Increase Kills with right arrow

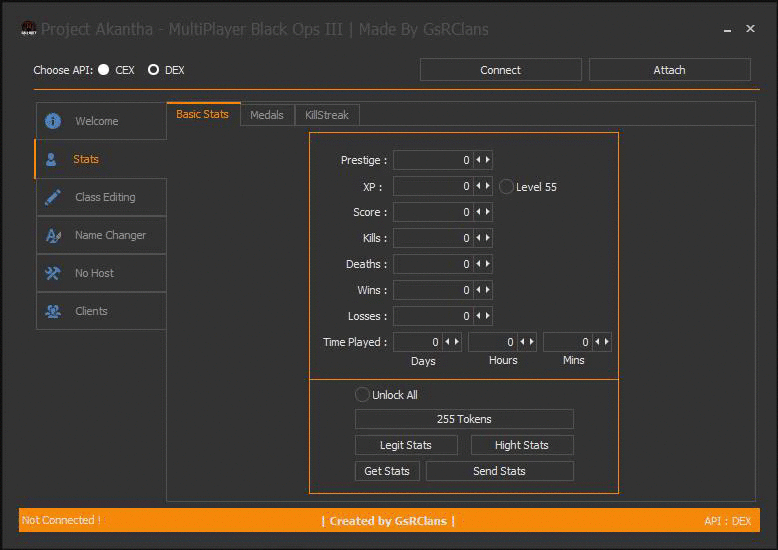point(488,238)
